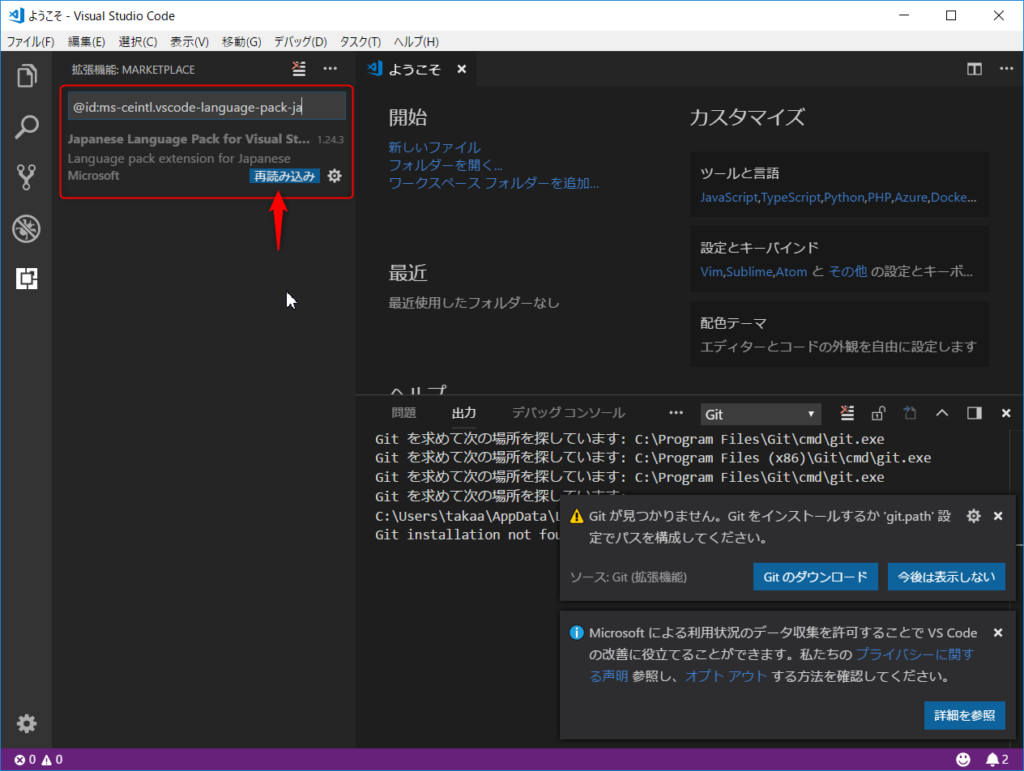Click the フォルダーを開く... link
The height and width of the screenshot is (771, 1024).
tap(445, 165)
